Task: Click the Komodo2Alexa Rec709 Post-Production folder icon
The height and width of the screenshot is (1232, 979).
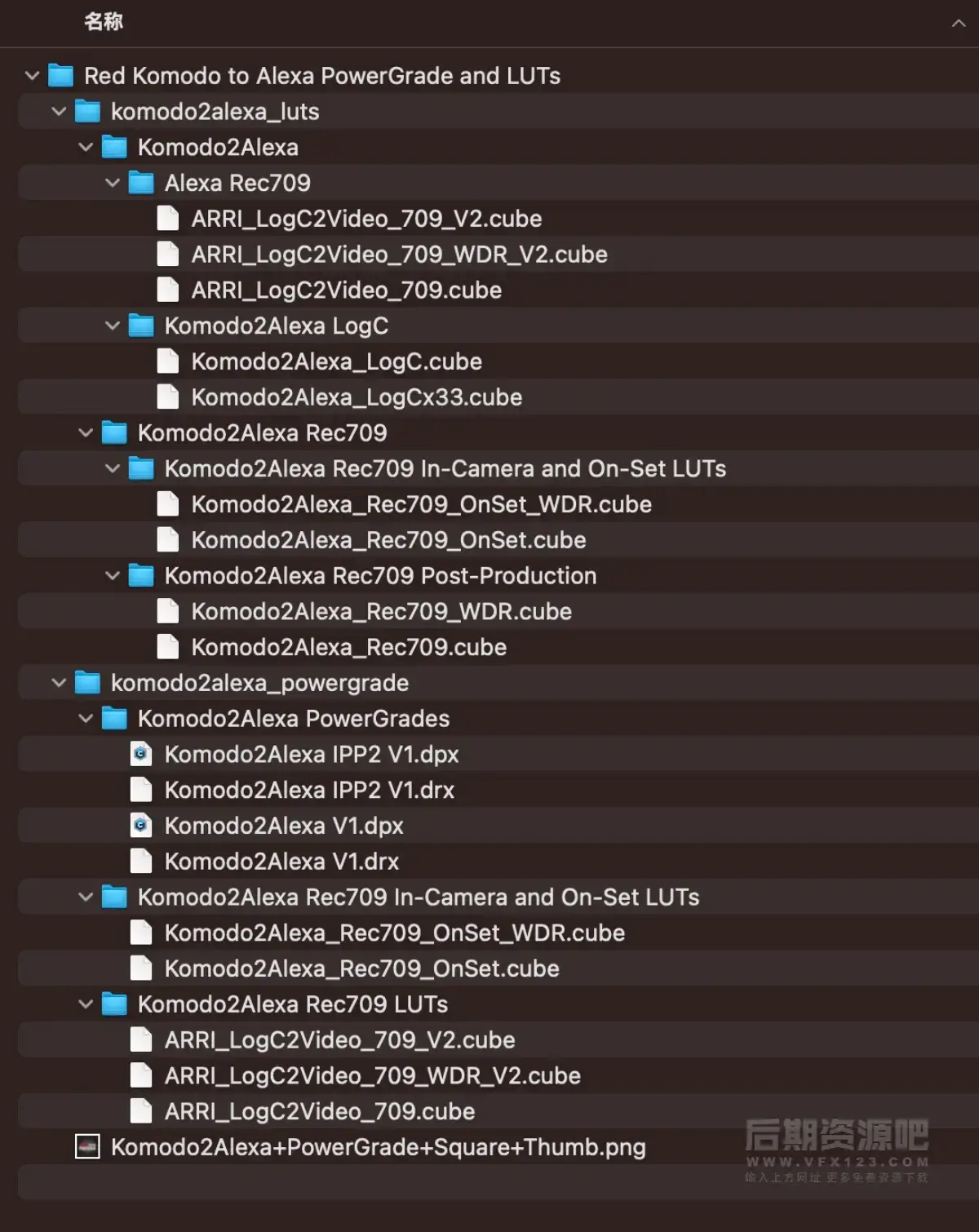Action: (x=141, y=576)
